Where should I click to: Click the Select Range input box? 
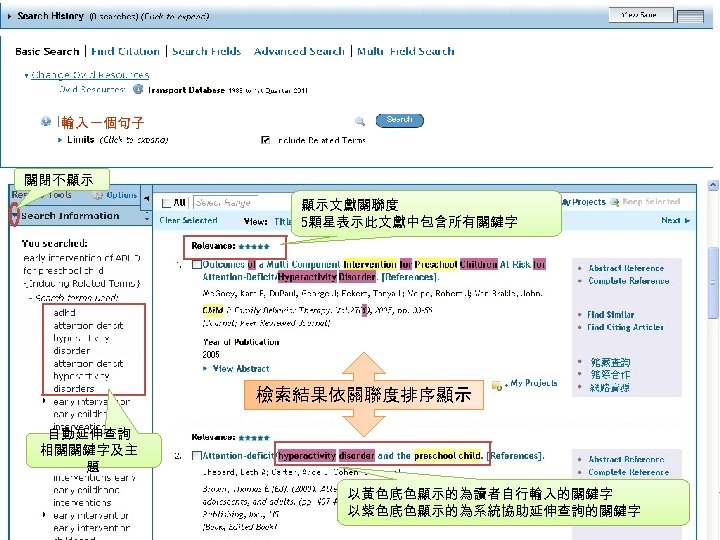(x=225, y=202)
